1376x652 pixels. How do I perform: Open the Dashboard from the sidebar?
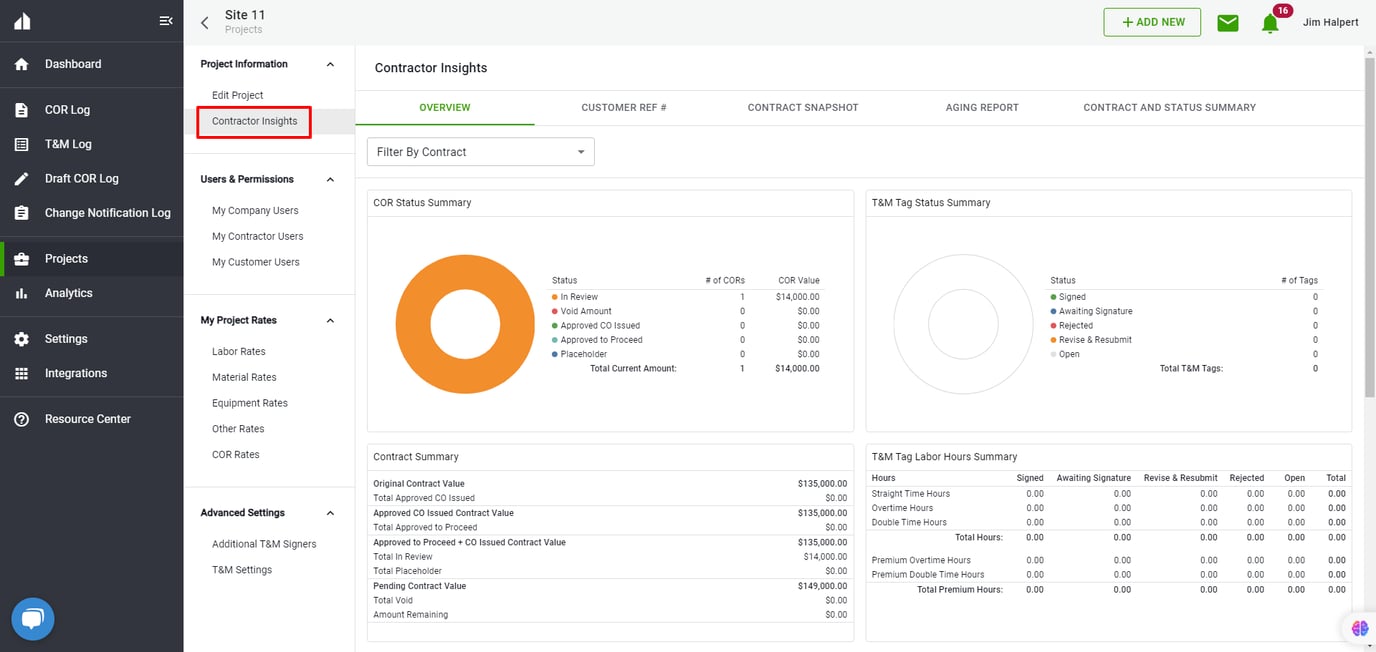coord(72,63)
